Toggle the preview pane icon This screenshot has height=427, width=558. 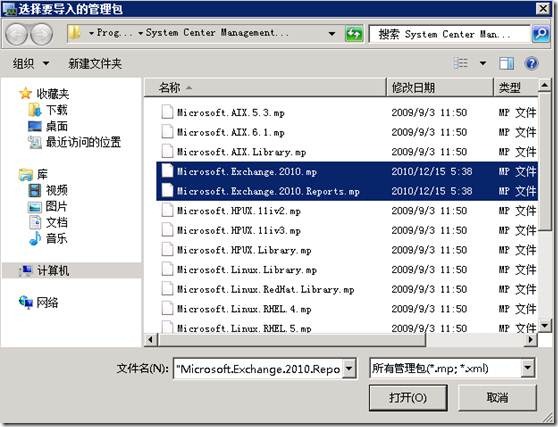[x=506, y=63]
